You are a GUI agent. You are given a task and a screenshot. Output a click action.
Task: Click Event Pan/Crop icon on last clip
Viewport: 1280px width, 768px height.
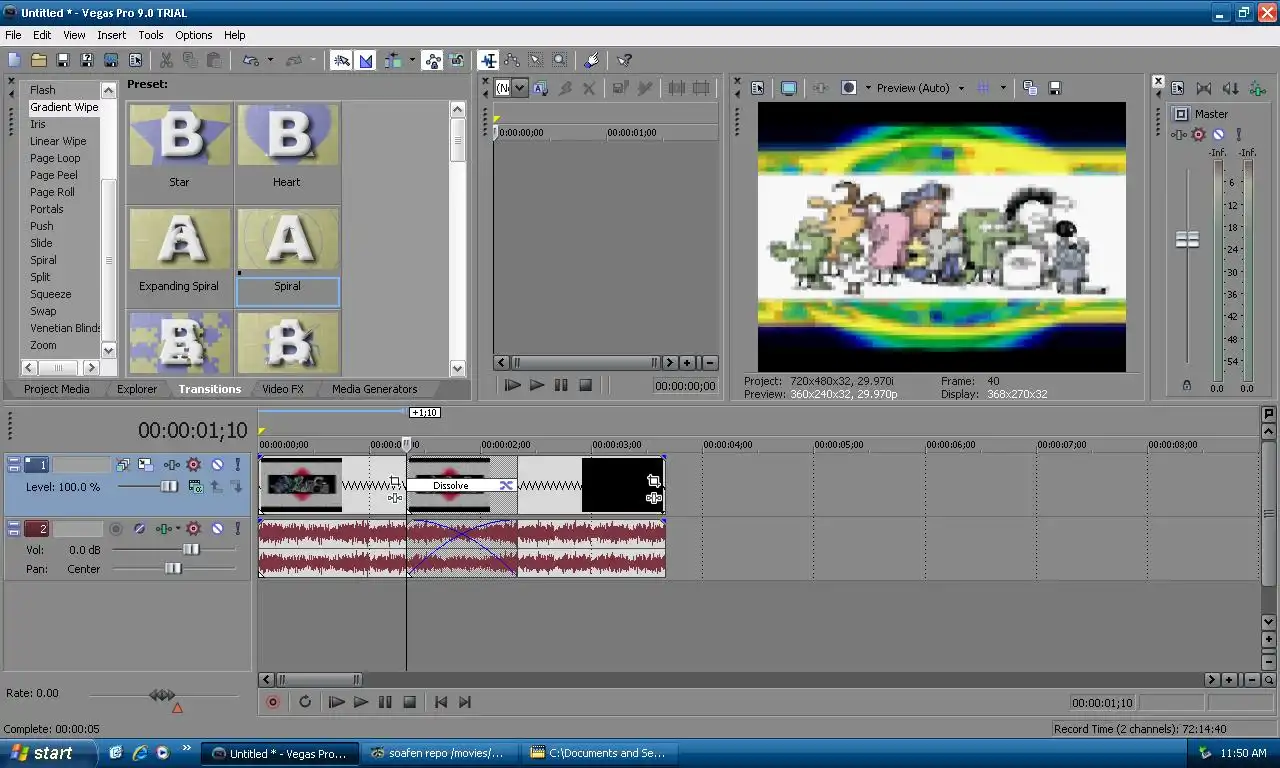[x=653, y=481]
